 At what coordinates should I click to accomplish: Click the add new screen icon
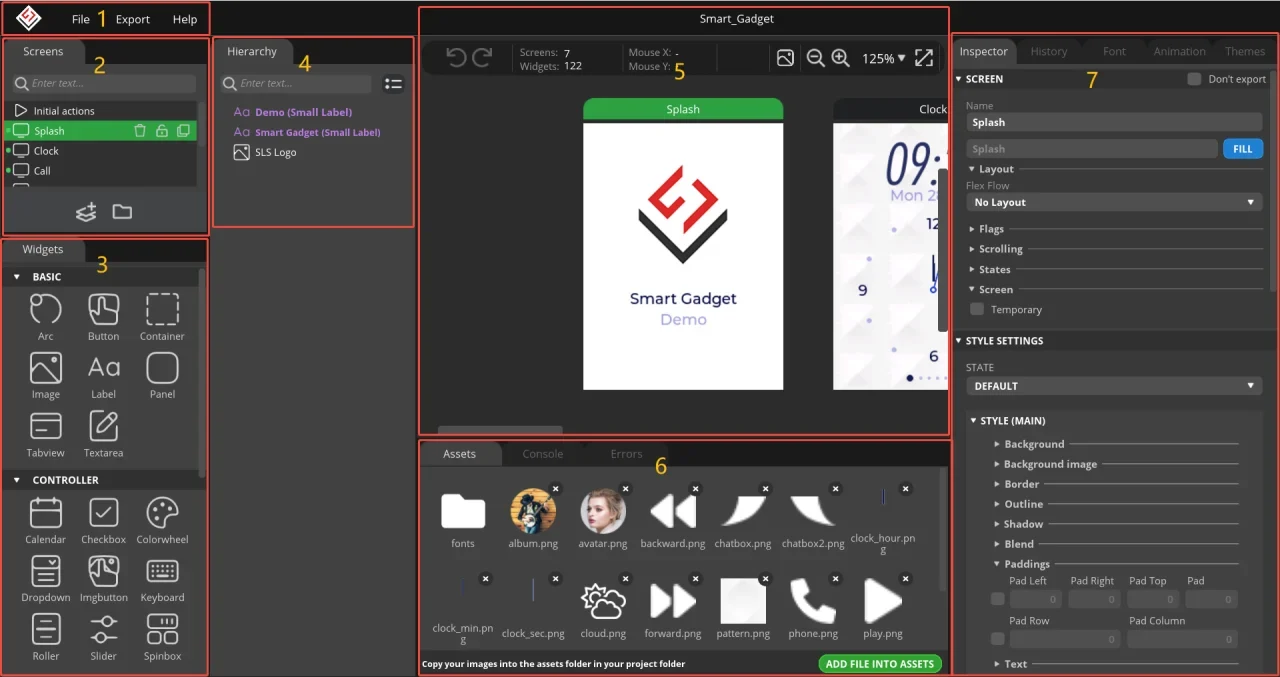(x=87, y=212)
